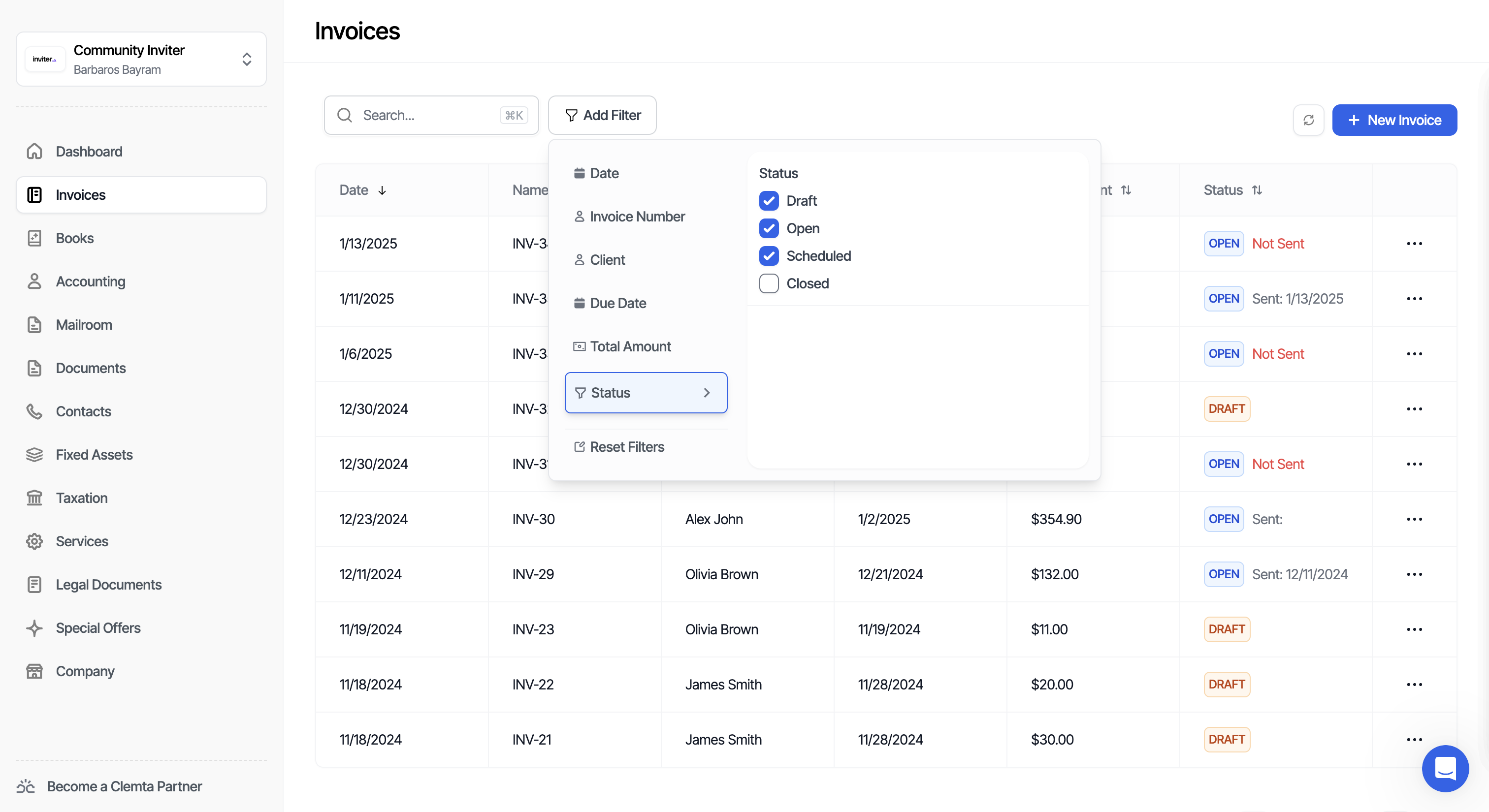Uncheck the Open status checkbox

coord(769,229)
